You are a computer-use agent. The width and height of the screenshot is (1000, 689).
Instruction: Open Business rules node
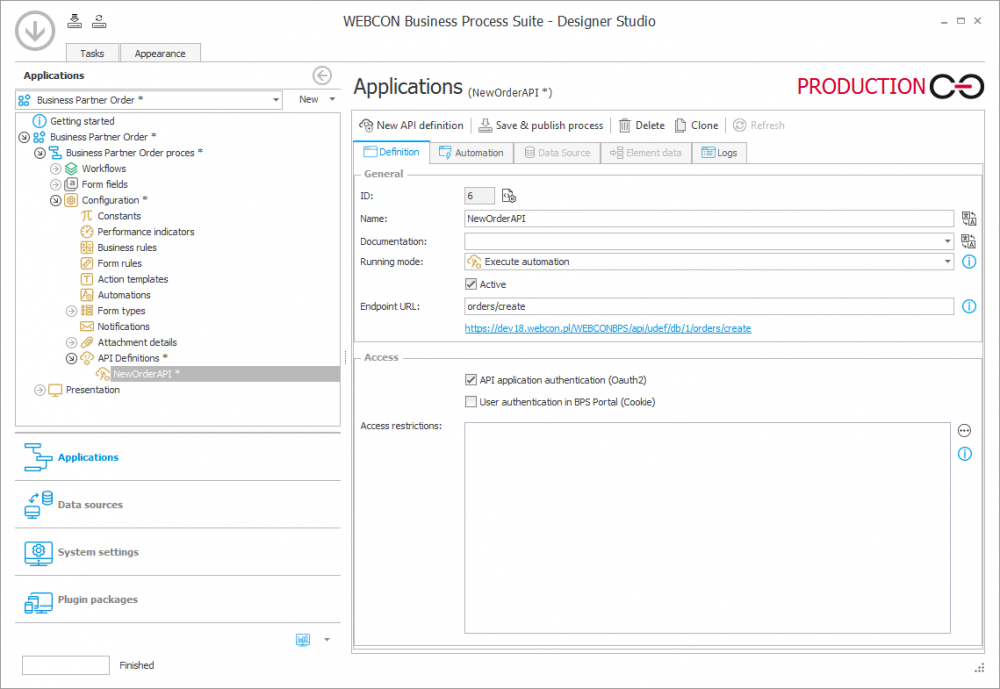pyautogui.click(x=126, y=248)
